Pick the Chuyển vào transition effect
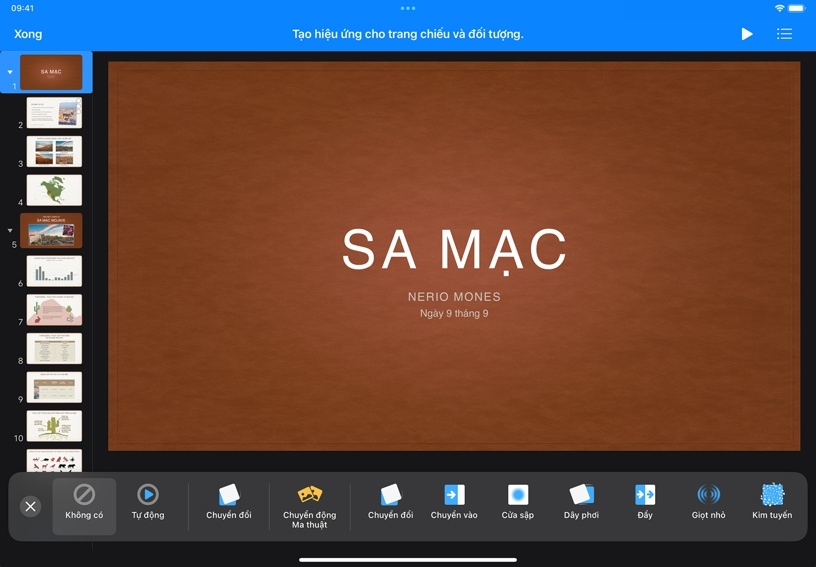The image size is (816, 567). 454,503
